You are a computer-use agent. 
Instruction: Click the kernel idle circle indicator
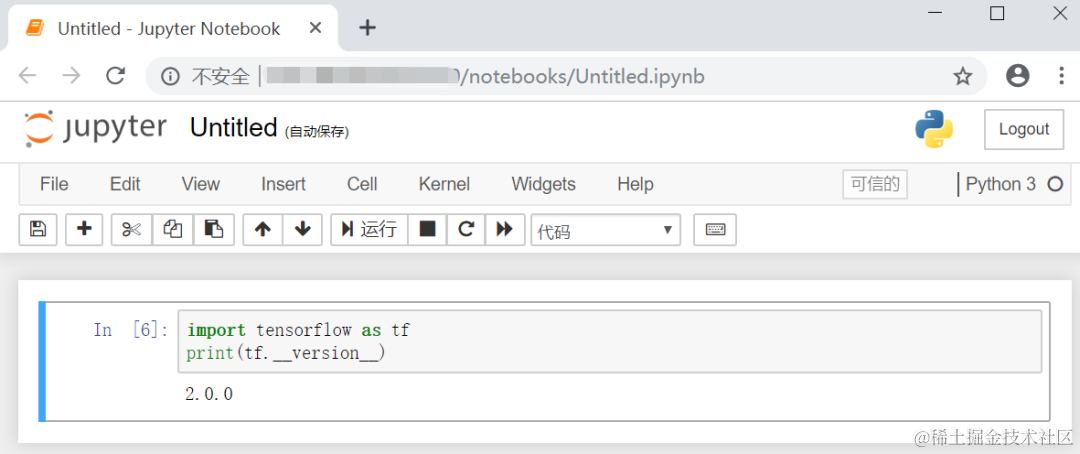click(1055, 185)
